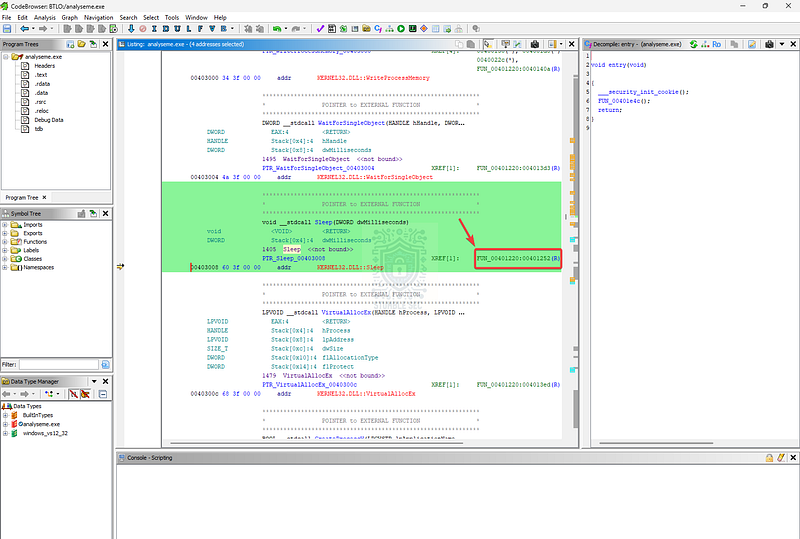The height and width of the screenshot is (539, 800).
Task: Open the function graph tree toolbar icon
Action: (390, 29)
